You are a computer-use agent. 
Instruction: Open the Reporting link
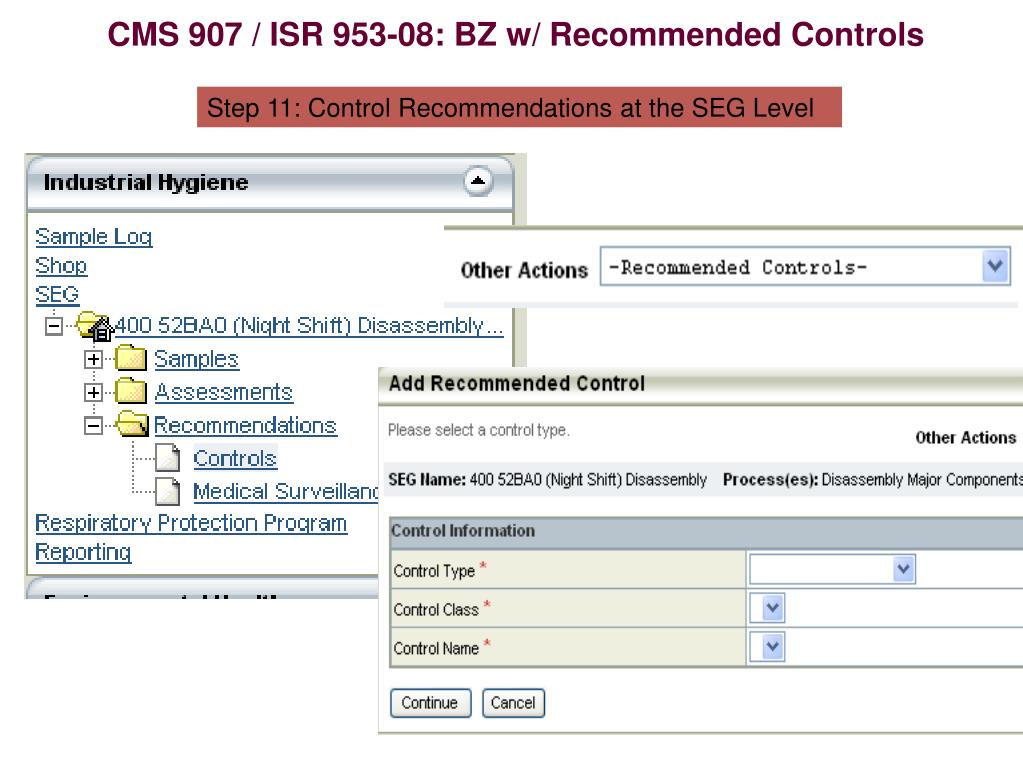pyautogui.click(x=83, y=552)
